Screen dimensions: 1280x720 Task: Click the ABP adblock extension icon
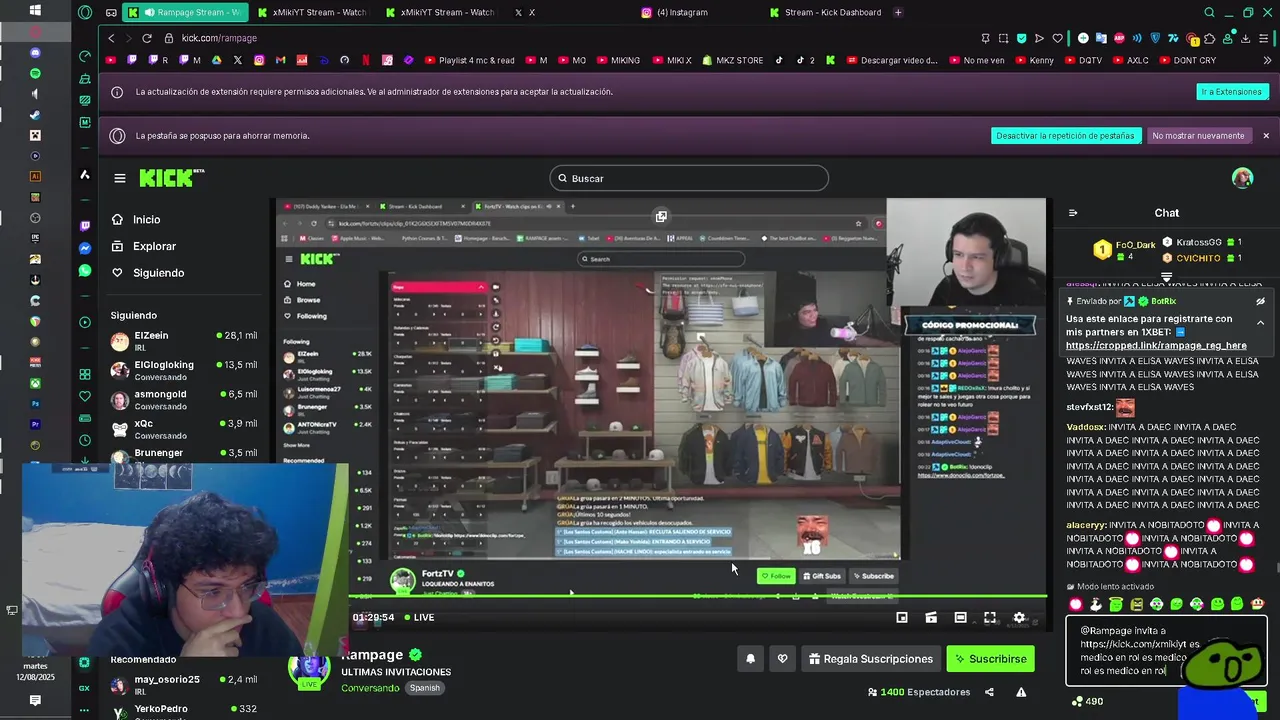tap(1120, 38)
